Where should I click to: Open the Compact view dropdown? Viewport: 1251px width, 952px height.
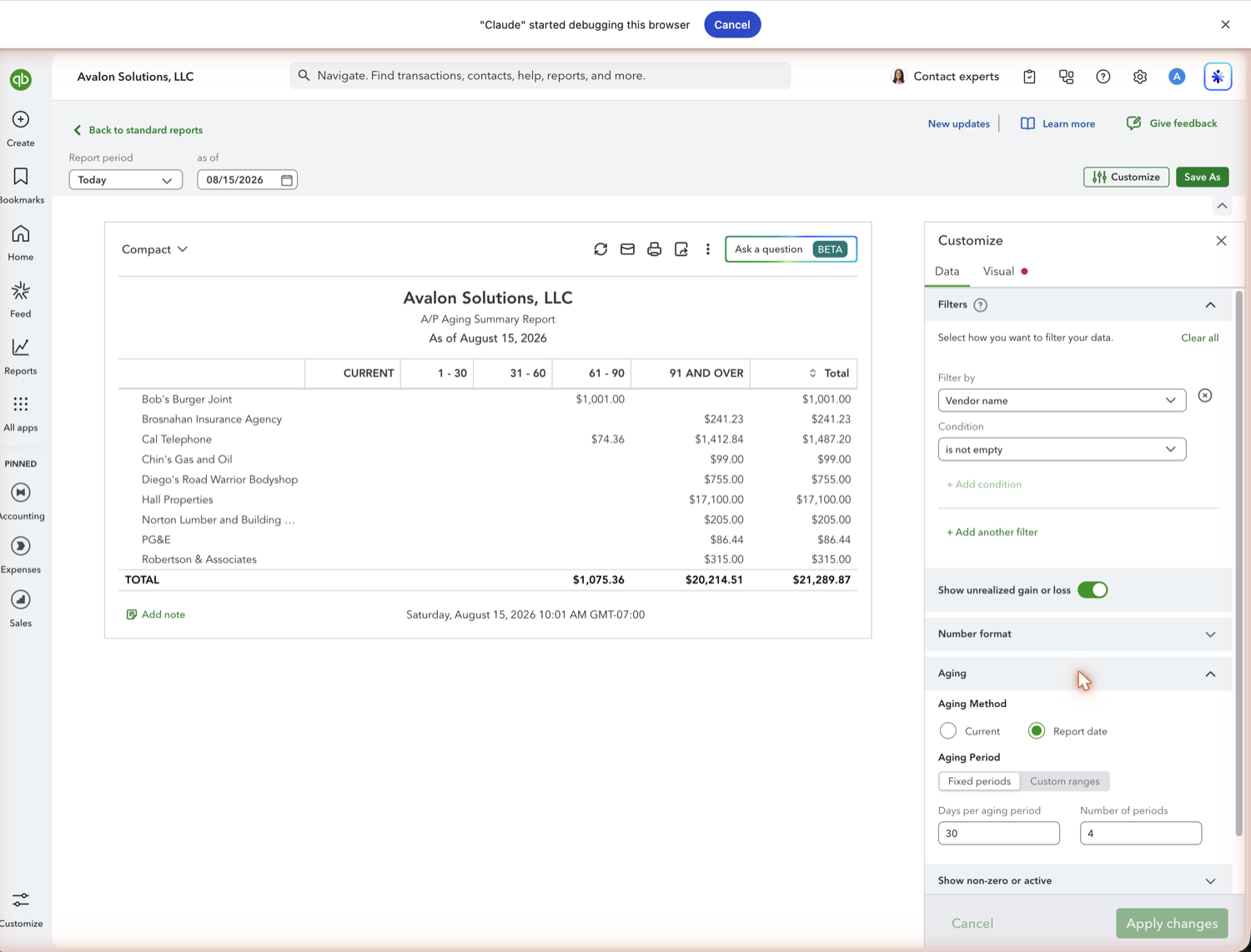155,249
